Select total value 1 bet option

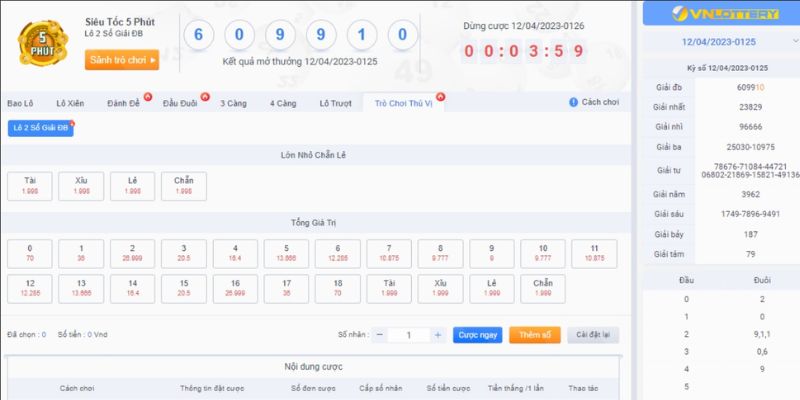point(81,254)
